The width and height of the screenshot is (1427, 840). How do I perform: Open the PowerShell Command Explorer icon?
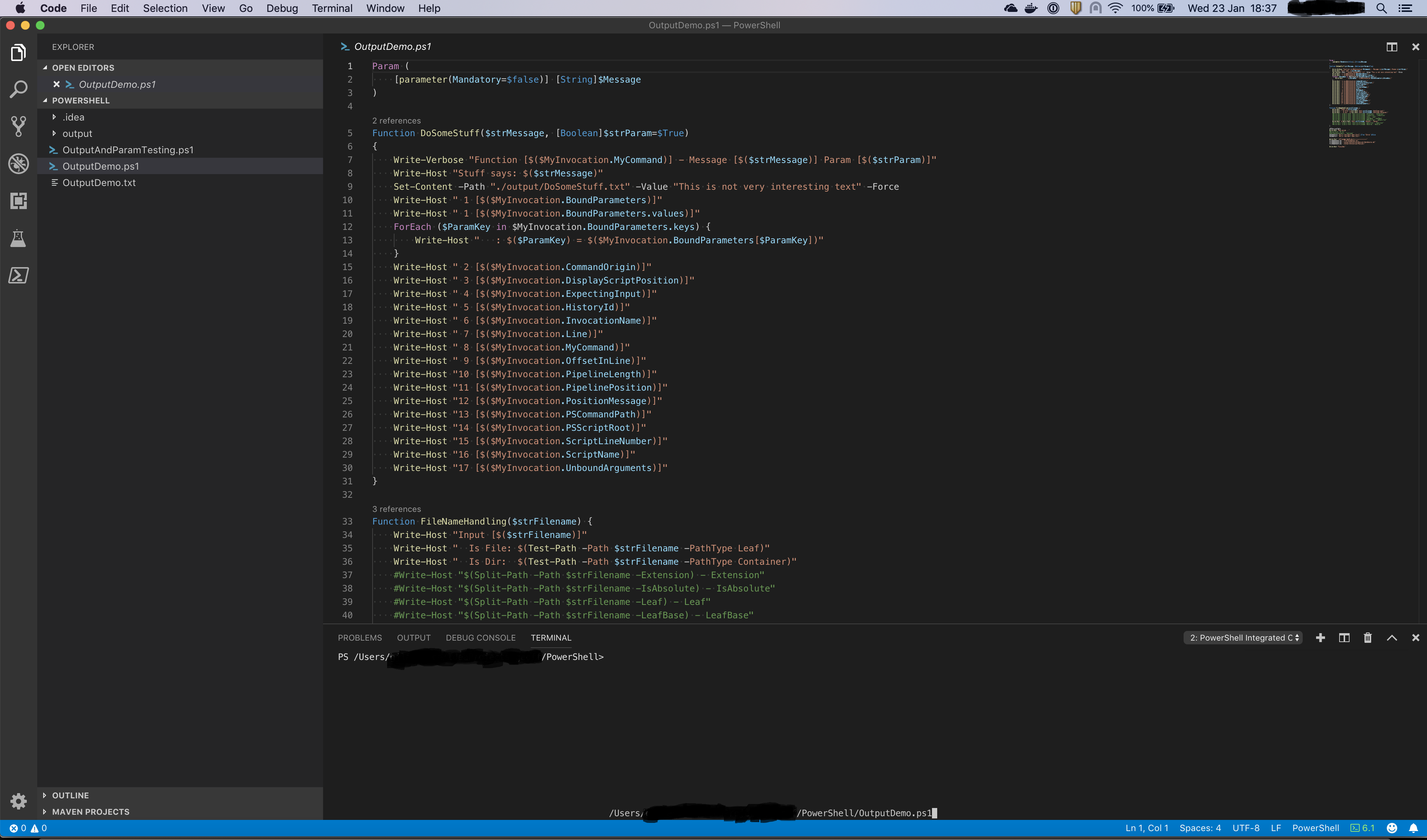coord(18,276)
